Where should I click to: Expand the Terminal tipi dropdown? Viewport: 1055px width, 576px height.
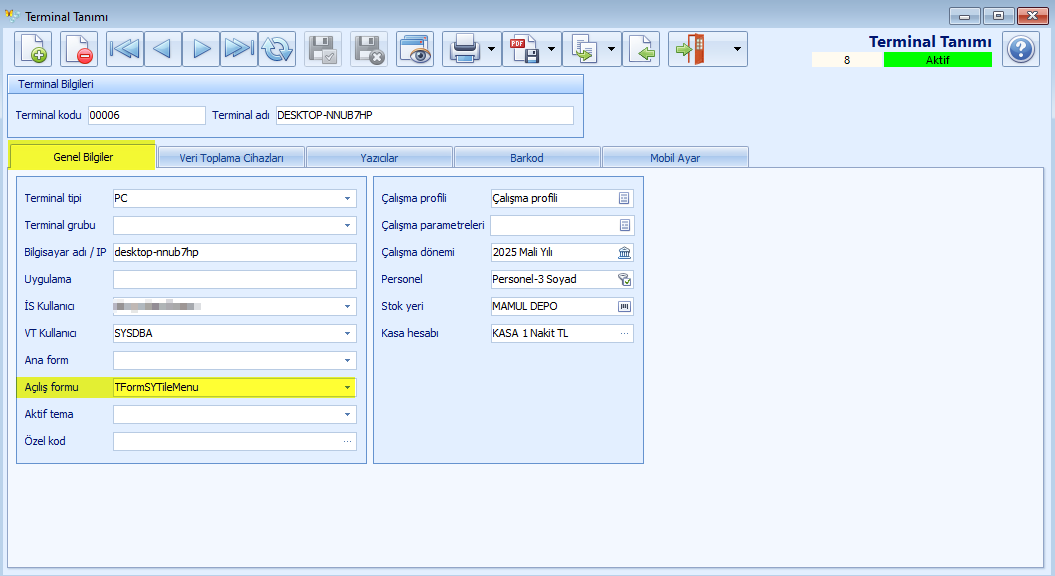tap(347, 198)
